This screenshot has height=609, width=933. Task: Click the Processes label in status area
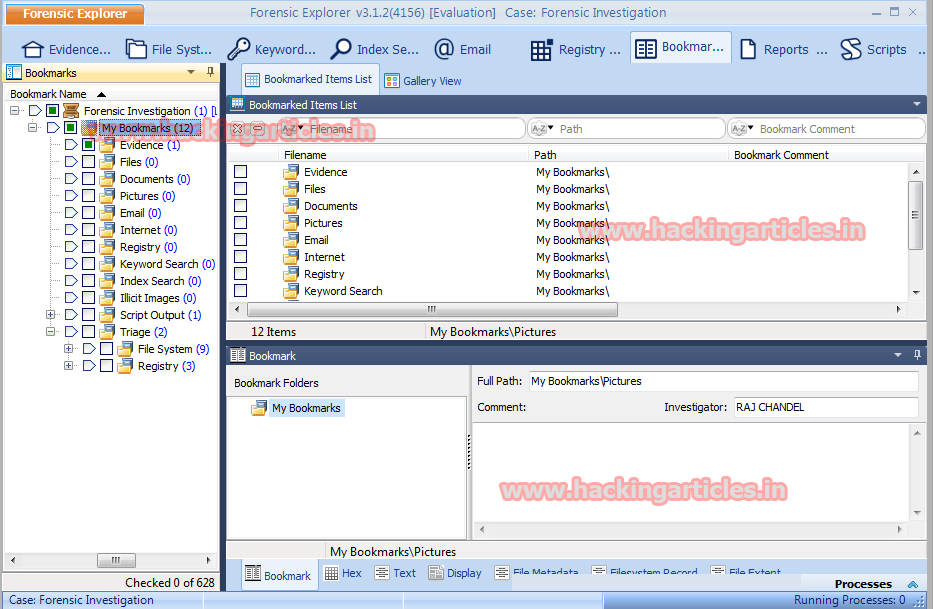tap(863, 584)
